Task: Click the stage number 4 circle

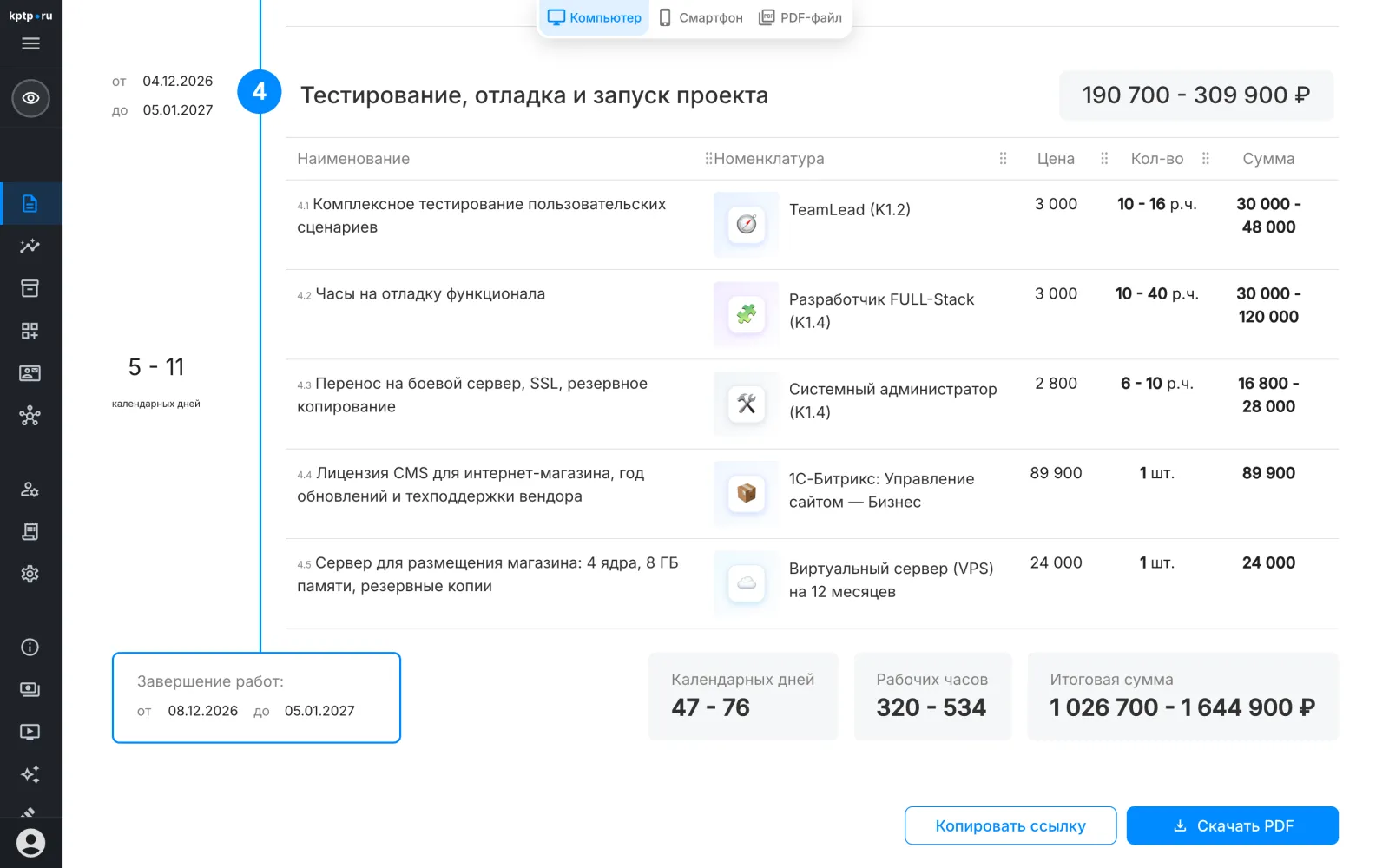Action: [x=260, y=92]
